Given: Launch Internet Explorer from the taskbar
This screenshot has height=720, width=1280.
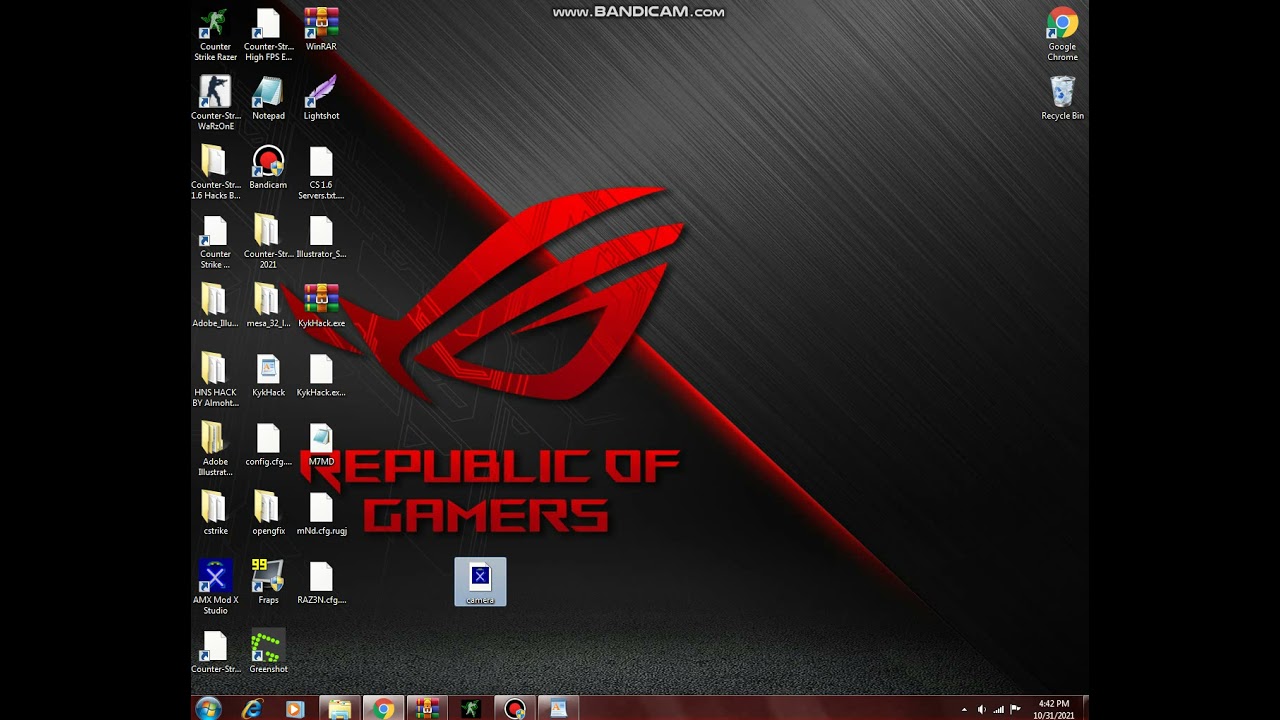Looking at the screenshot, I should [x=252, y=709].
